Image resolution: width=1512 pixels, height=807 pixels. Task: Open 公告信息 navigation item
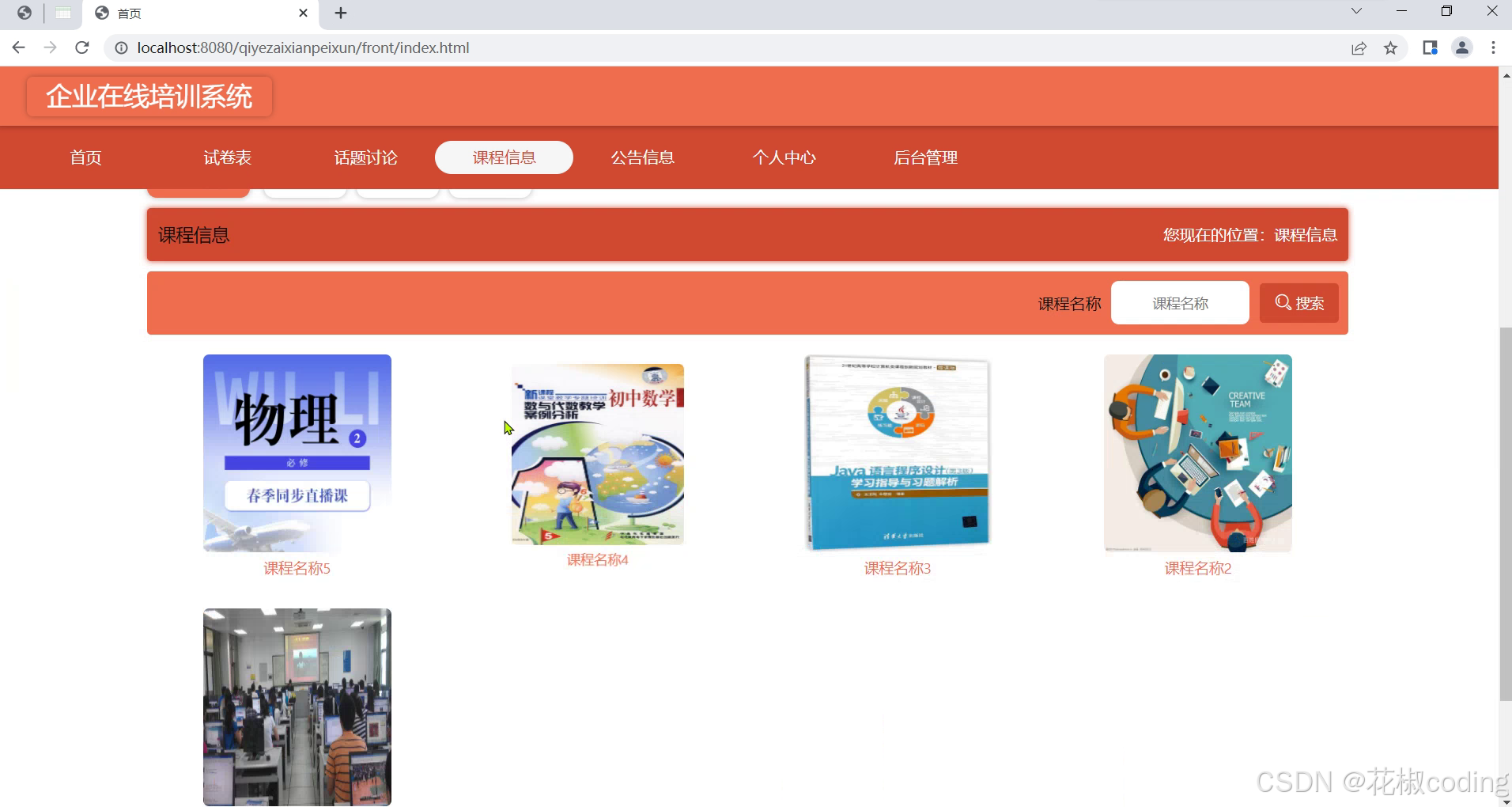(x=642, y=157)
